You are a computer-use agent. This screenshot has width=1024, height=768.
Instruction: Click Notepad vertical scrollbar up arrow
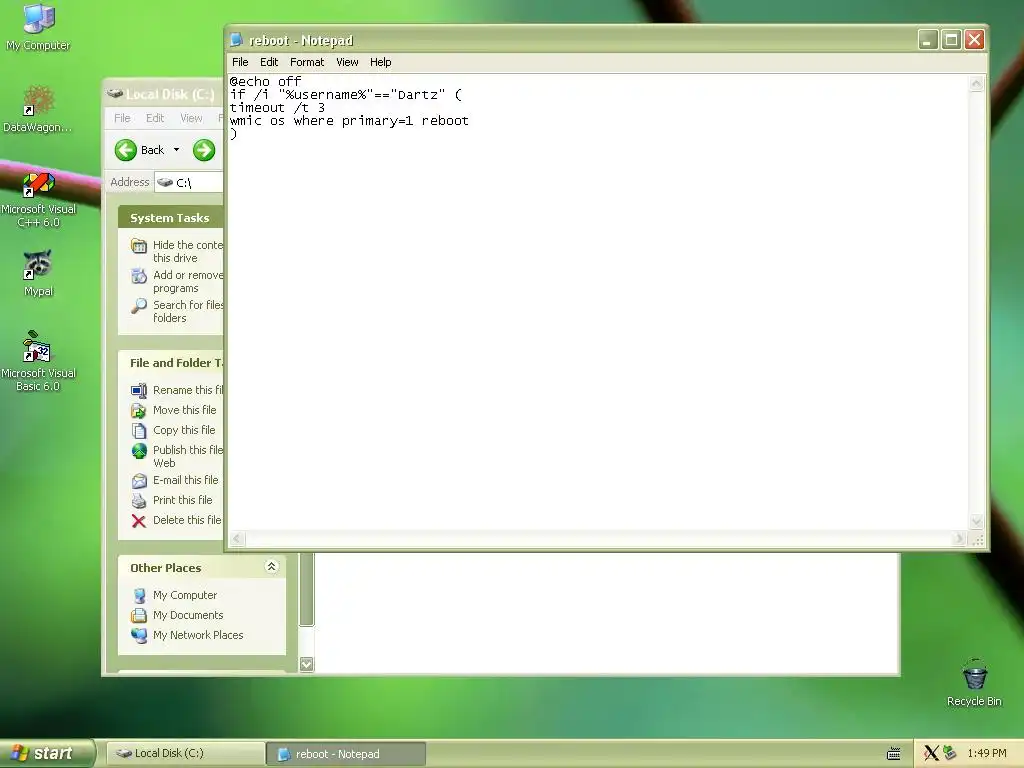[x=976, y=84]
